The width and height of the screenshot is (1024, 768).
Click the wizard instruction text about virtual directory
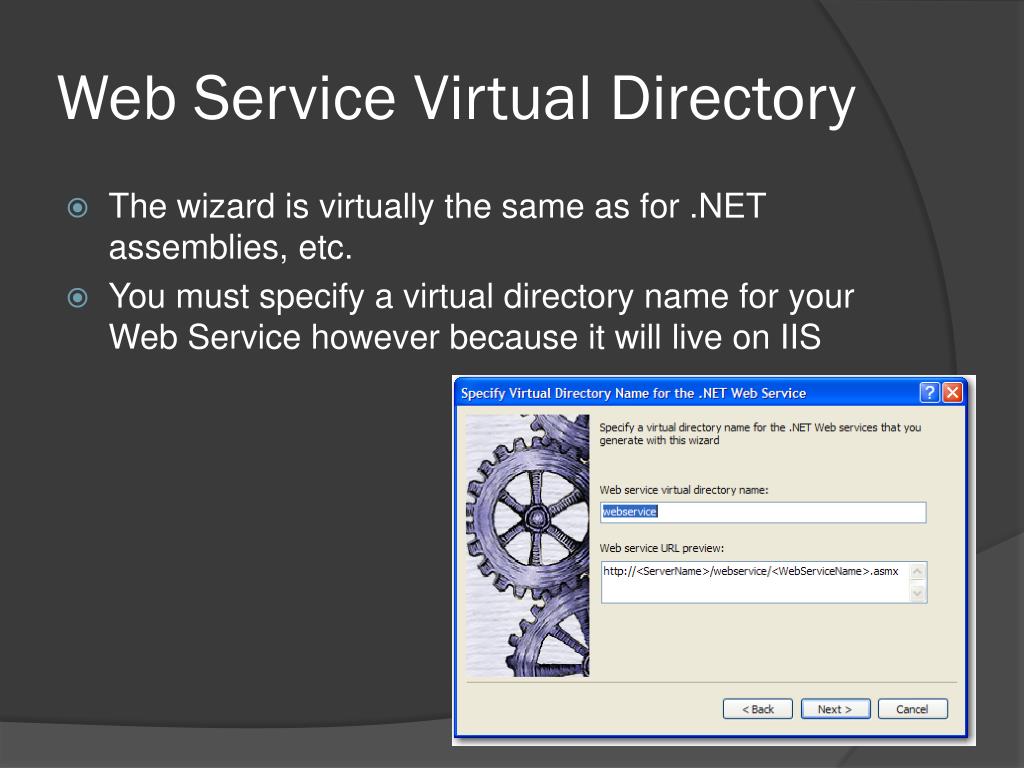click(760, 434)
